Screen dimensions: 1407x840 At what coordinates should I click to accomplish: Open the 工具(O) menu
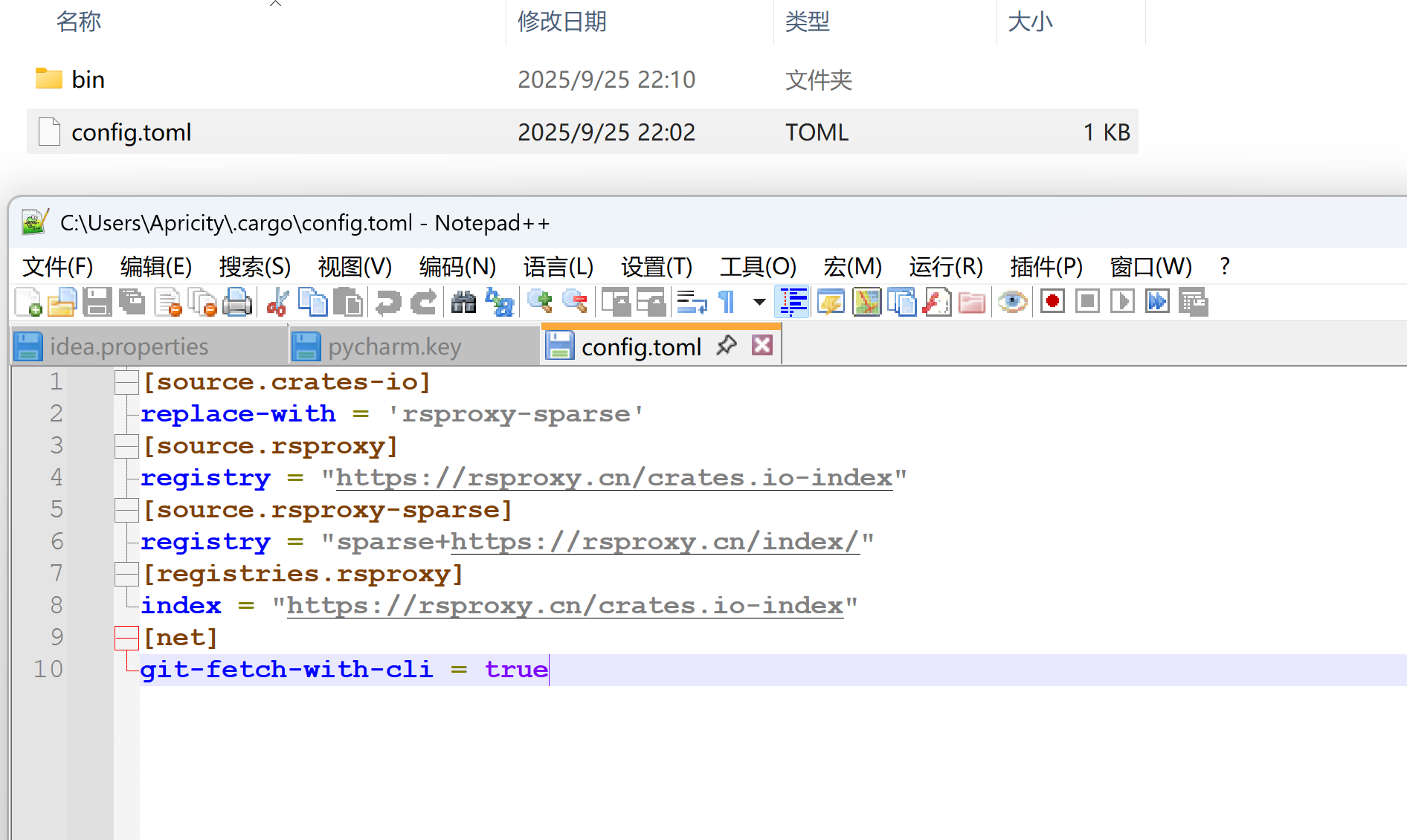pos(758,267)
